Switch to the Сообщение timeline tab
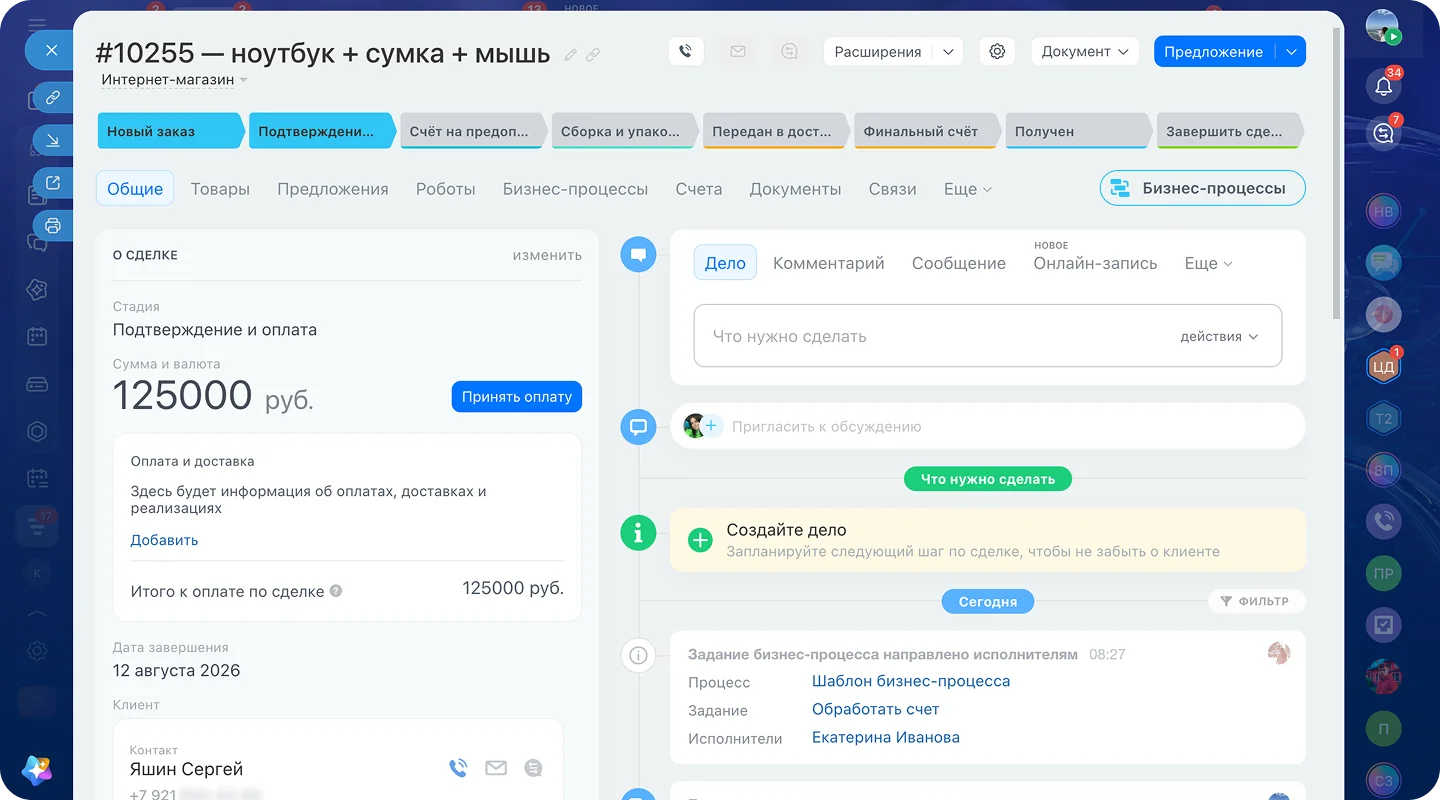 click(959, 263)
